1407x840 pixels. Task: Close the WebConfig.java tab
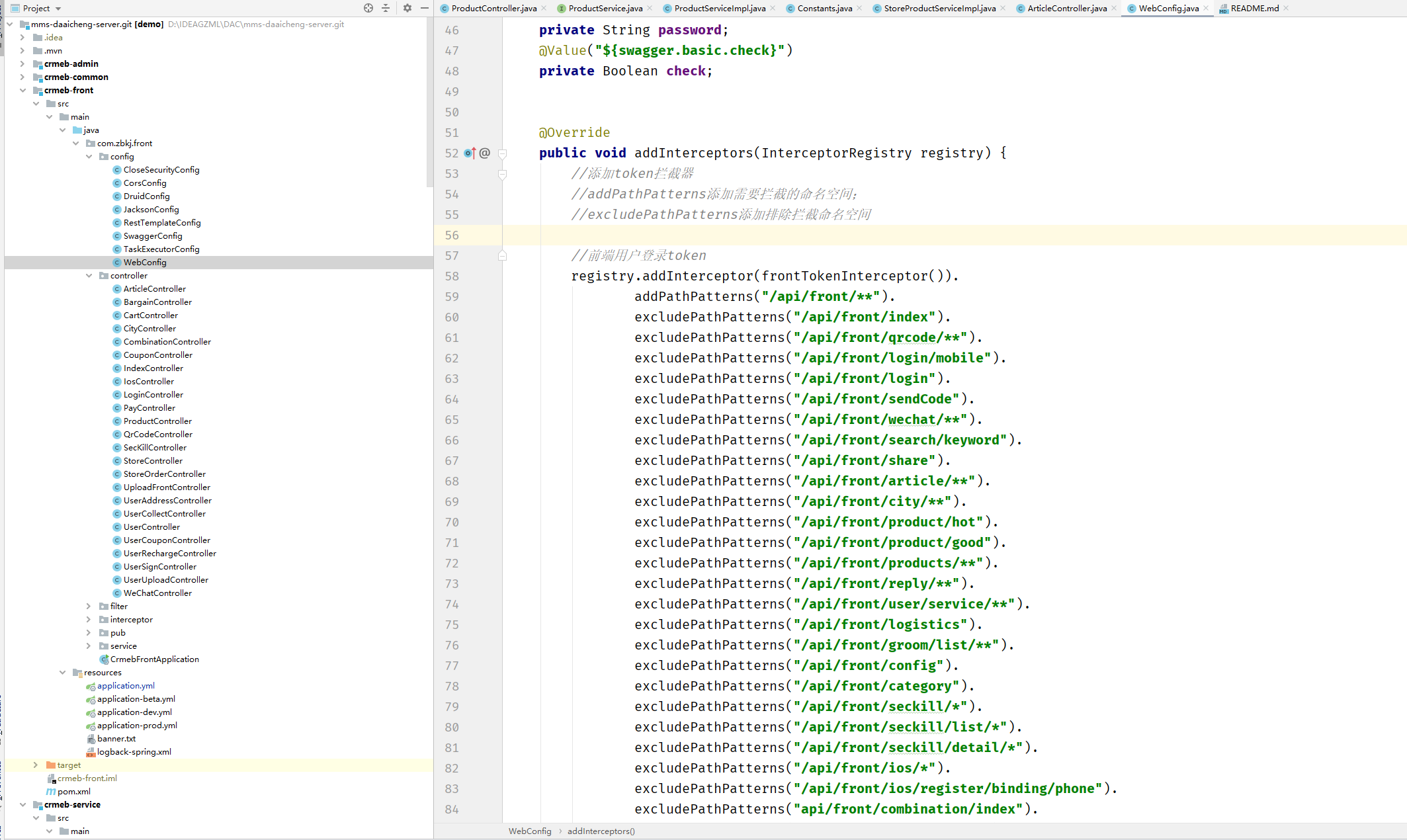[x=1206, y=8]
